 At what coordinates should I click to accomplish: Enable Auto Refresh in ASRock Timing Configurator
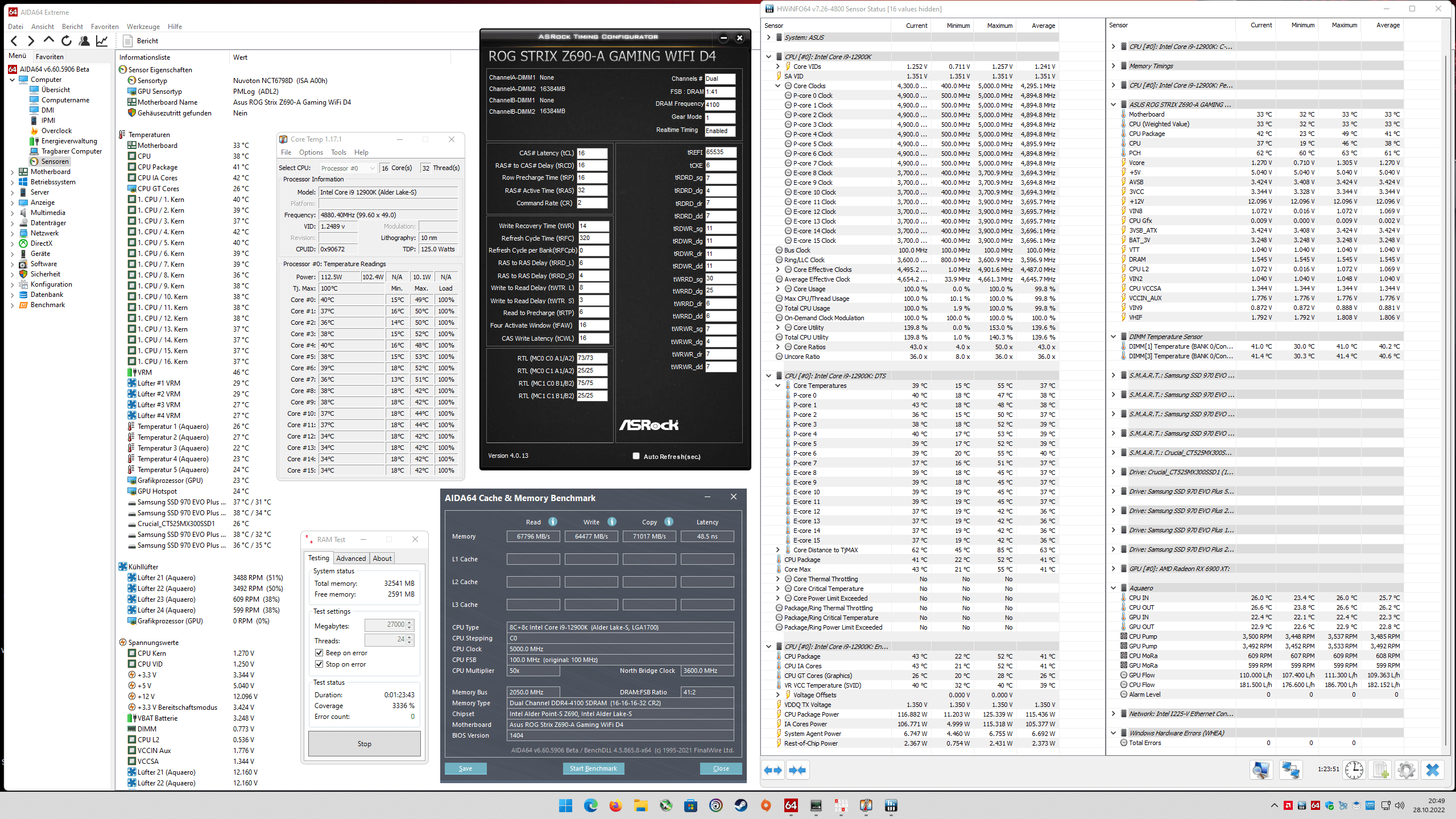pos(636,456)
